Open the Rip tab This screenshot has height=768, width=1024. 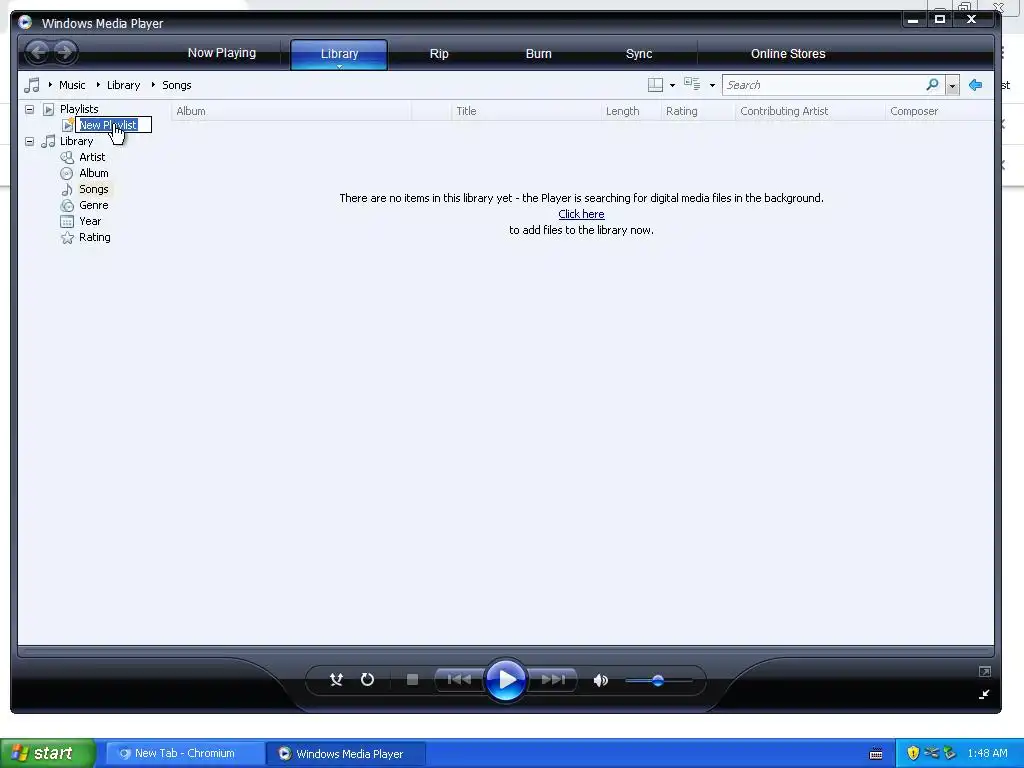pyautogui.click(x=439, y=54)
